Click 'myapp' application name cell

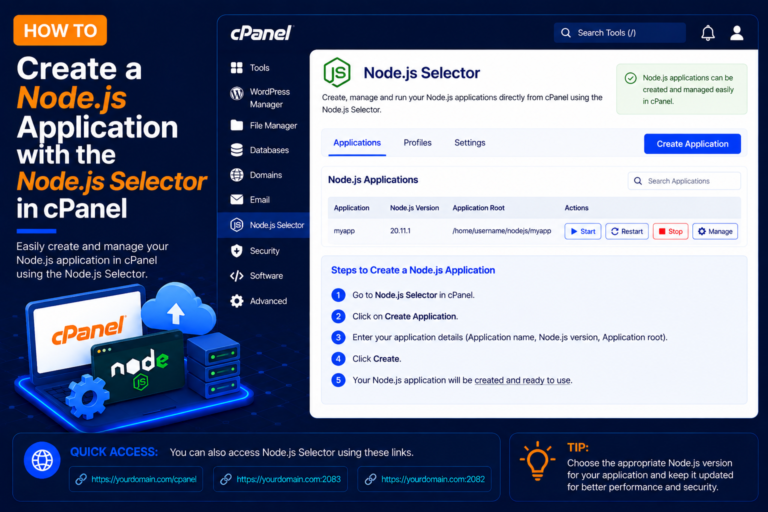pos(344,231)
